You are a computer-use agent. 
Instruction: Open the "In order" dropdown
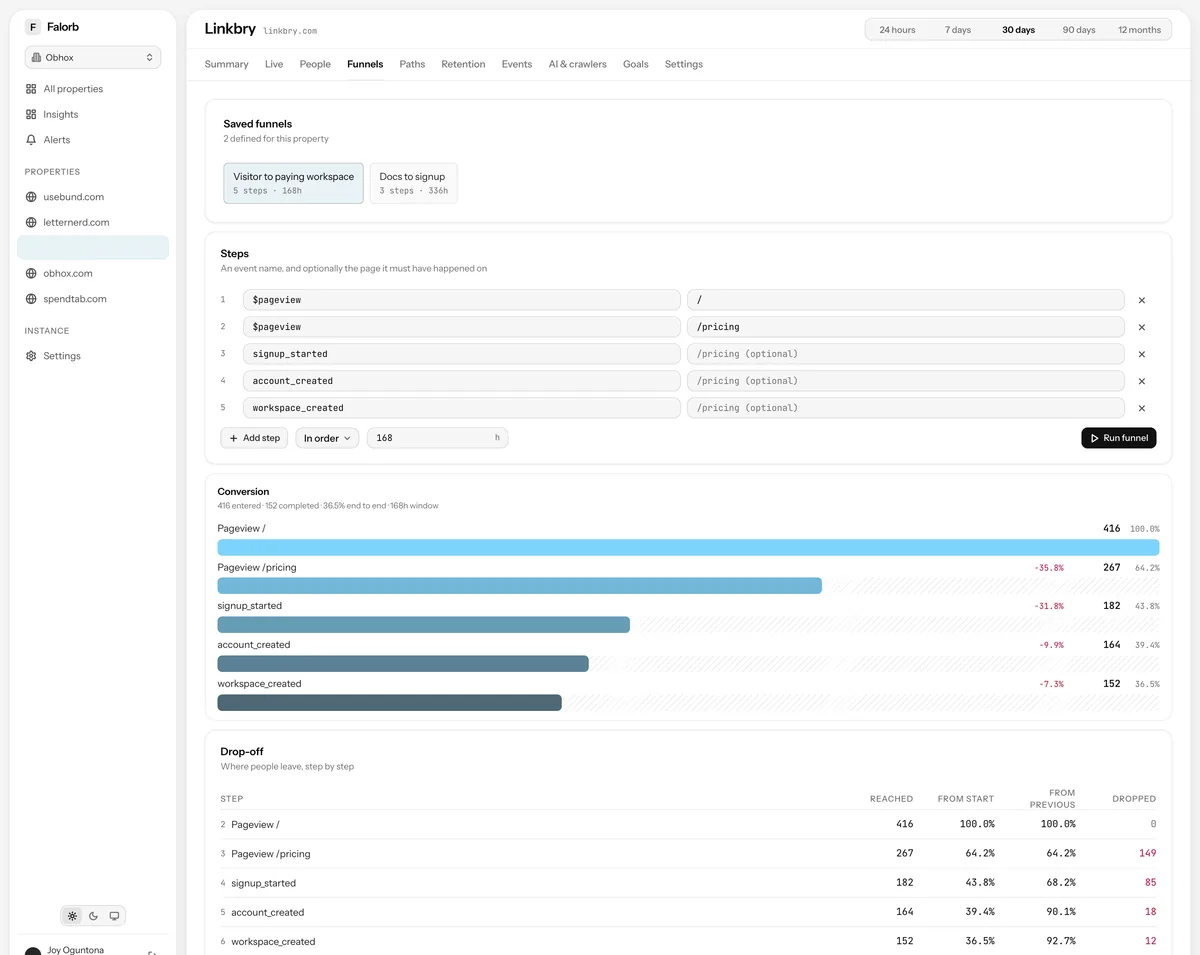point(327,438)
